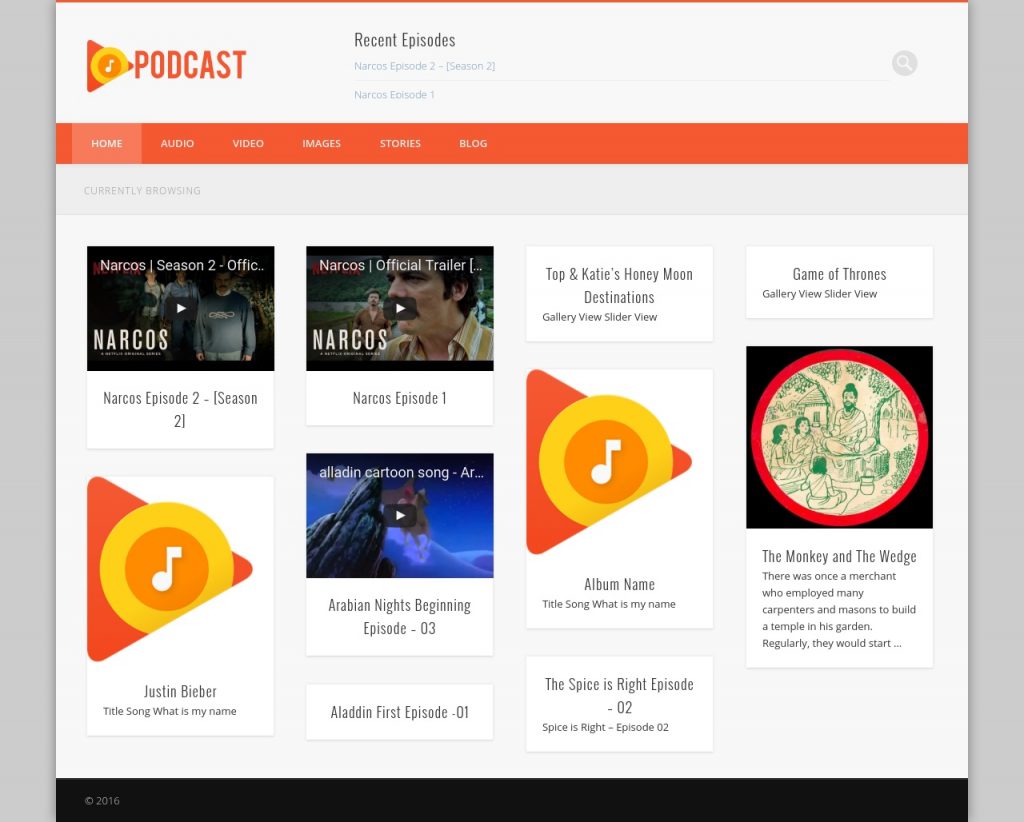The image size is (1024, 822).
Task: Open The Monkey and The Wedge illustration thumbnail
Action: pos(839,437)
